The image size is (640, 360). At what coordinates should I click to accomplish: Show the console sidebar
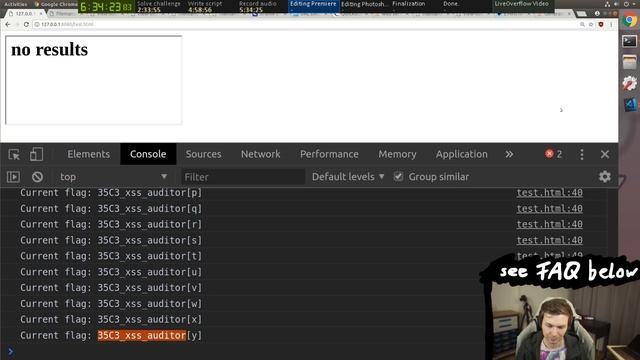pyautogui.click(x=13, y=177)
